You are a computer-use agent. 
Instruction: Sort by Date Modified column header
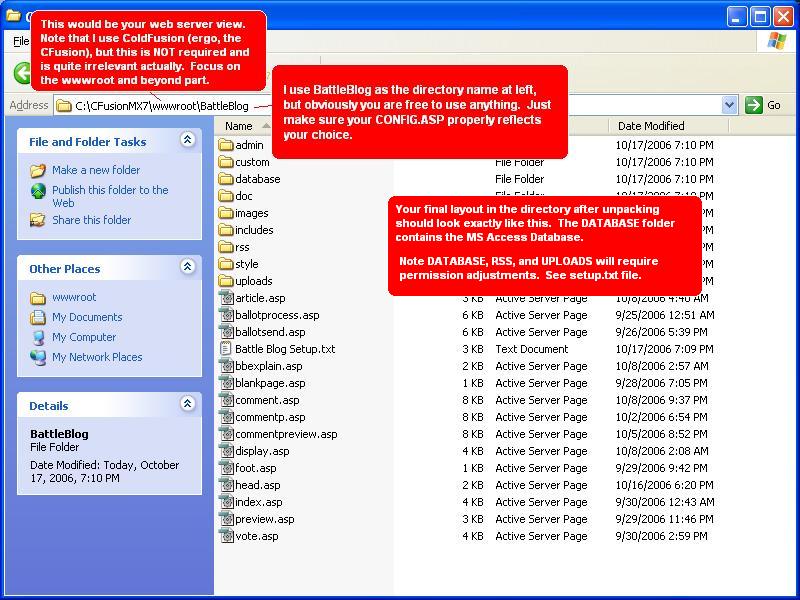pyautogui.click(x=651, y=126)
